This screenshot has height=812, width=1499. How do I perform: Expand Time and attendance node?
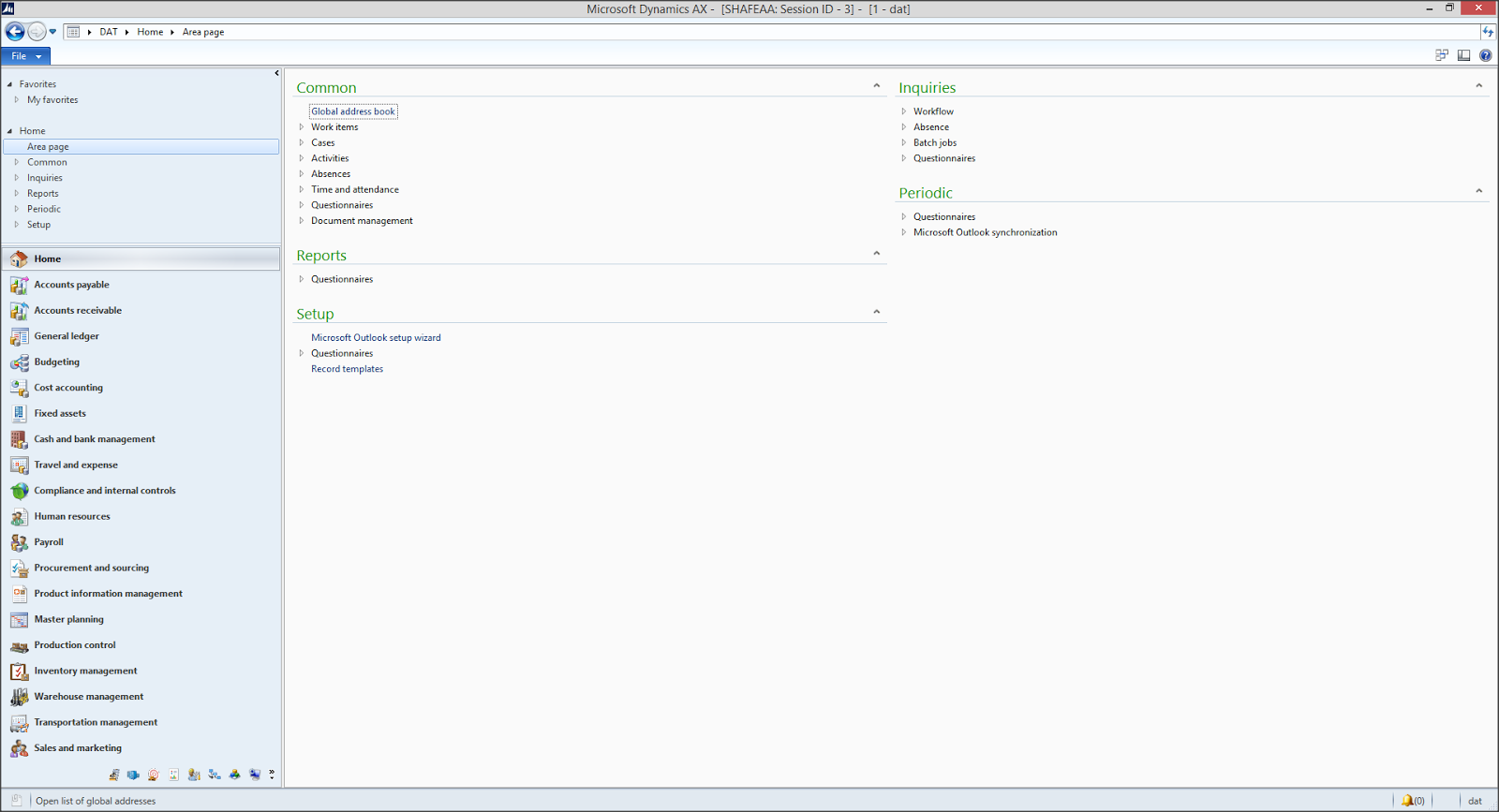[x=302, y=190]
